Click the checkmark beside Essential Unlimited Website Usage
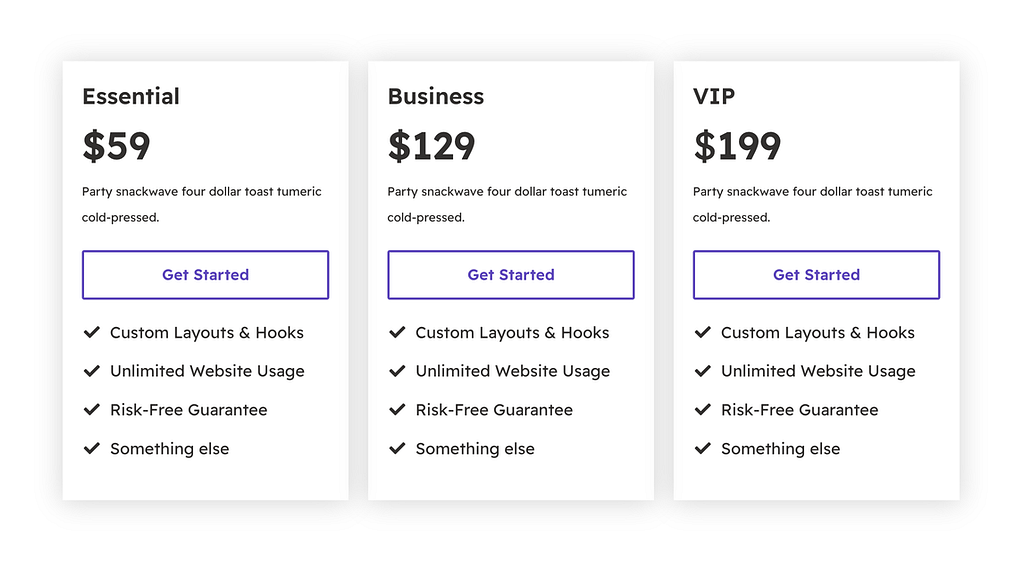The width and height of the screenshot is (1024, 561). point(91,371)
